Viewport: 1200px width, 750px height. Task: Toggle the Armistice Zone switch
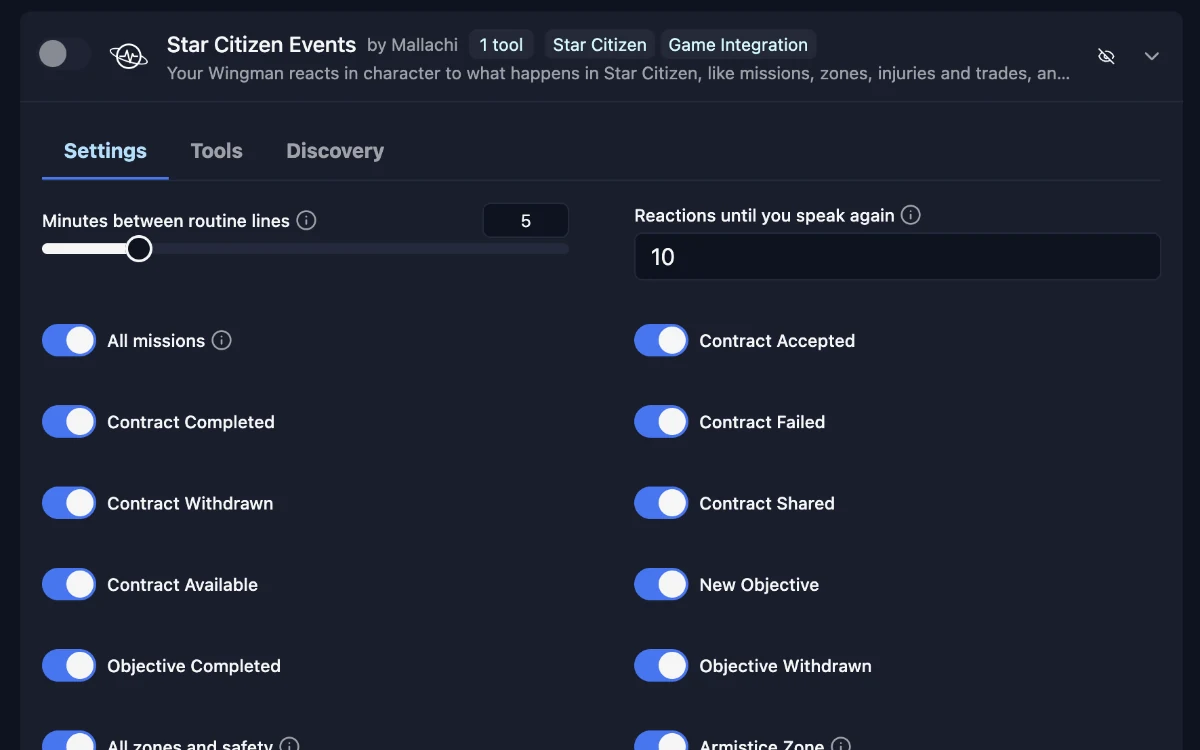pyautogui.click(x=661, y=741)
